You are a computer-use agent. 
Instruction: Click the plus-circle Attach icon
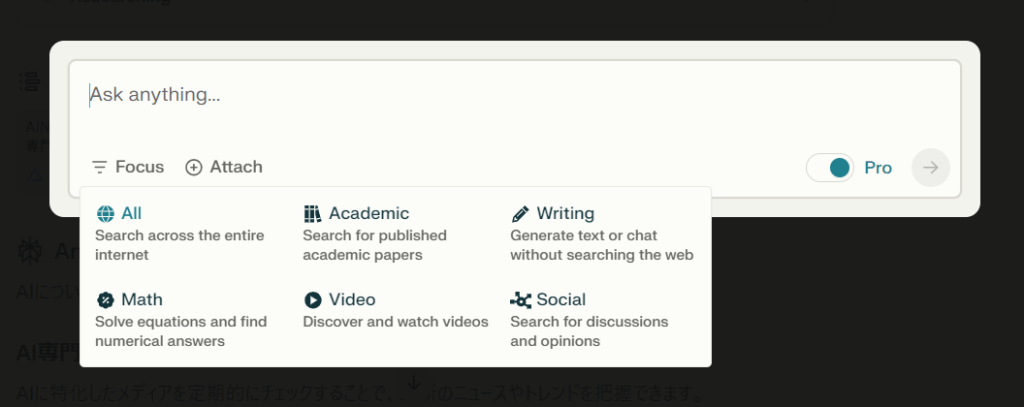[194, 167]
